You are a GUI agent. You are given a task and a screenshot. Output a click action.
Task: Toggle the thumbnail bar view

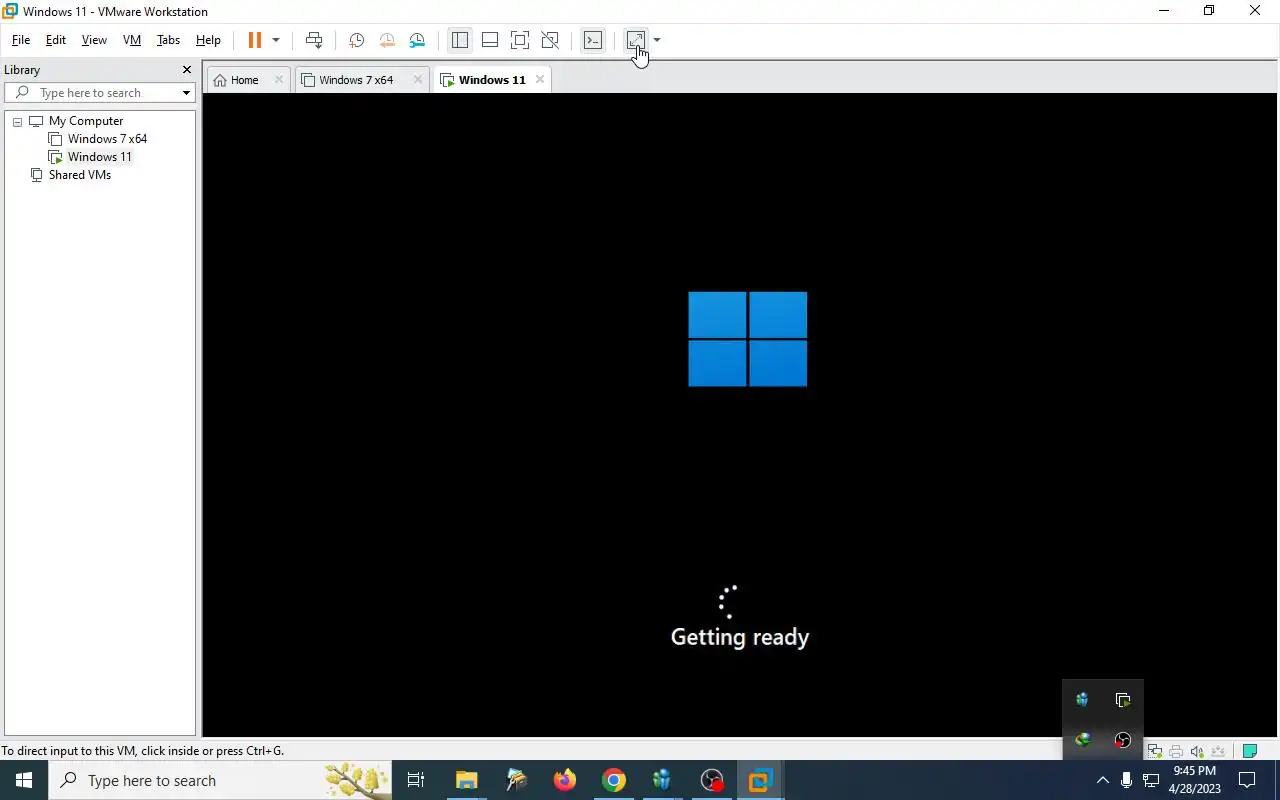coord(490,40)
